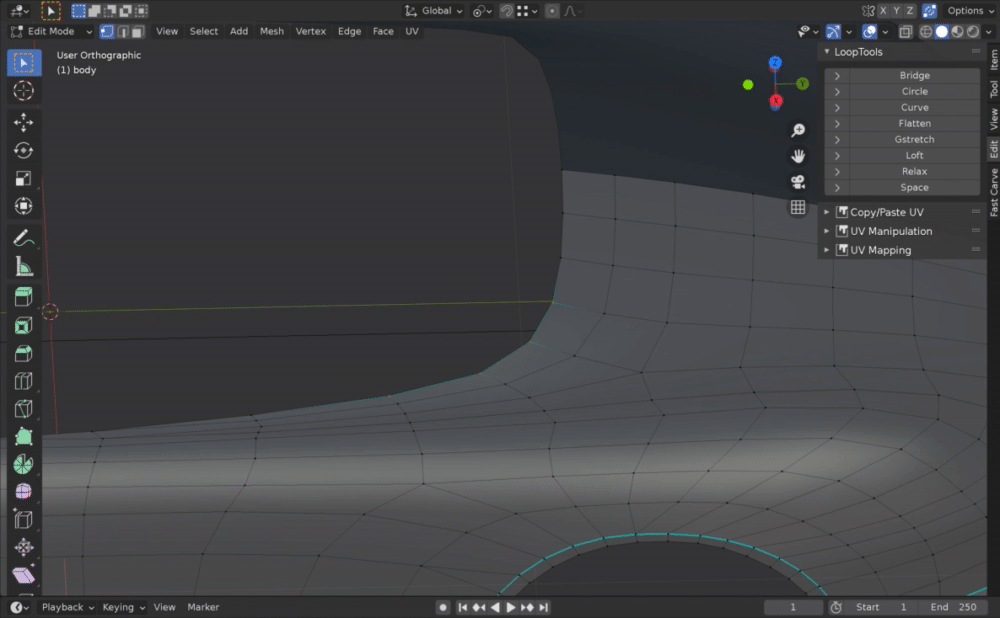Select the Extrude Region tool
The image size is (1000, 618).
[x=24, y=297]
